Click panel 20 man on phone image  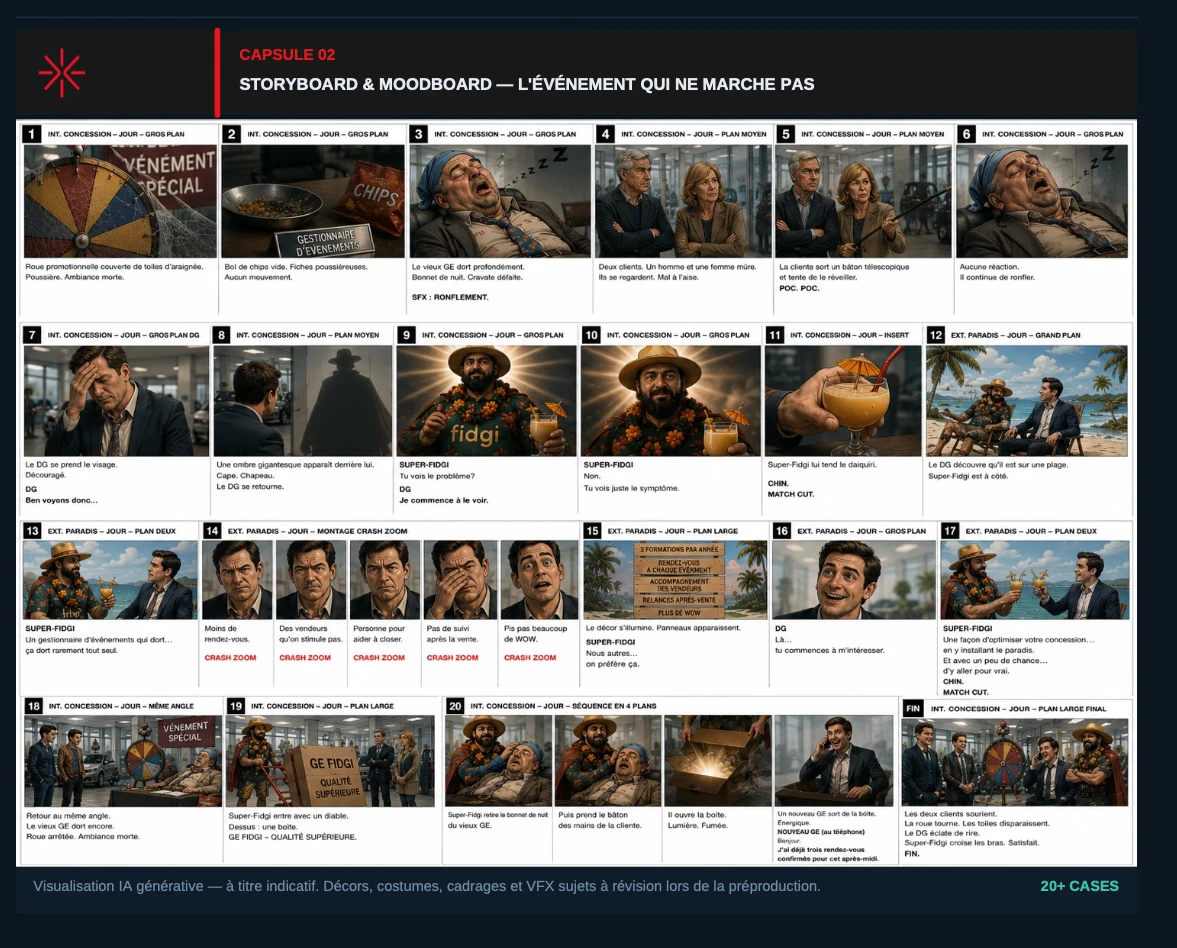tap(833, 760)
